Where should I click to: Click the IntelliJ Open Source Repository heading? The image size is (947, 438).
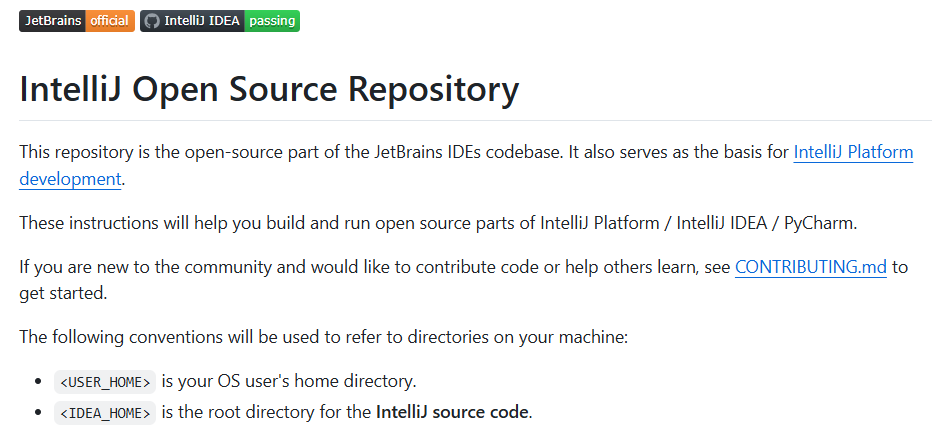tap(269, 89)
